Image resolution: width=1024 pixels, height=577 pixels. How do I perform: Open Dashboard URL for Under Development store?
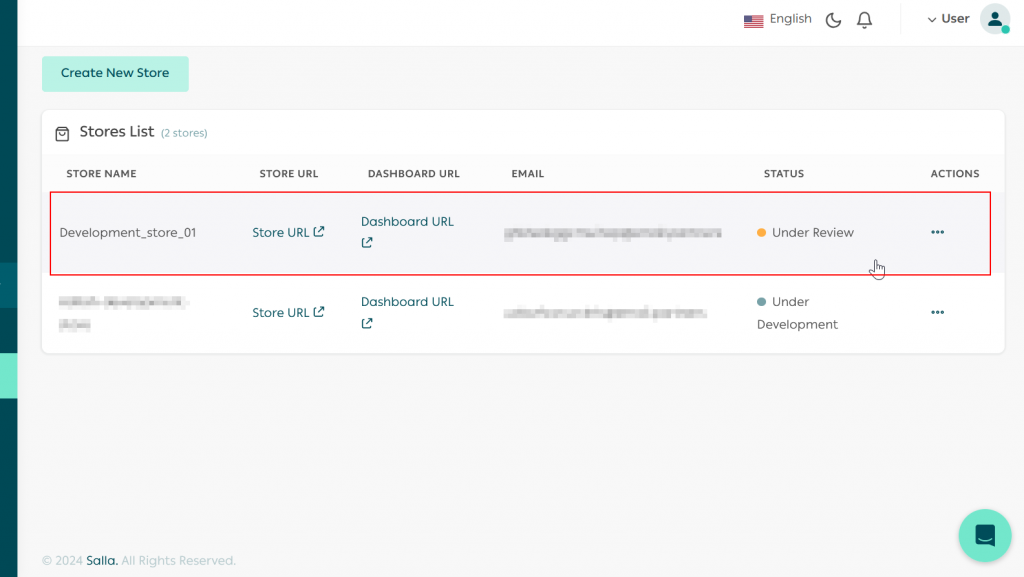point(407,312)
